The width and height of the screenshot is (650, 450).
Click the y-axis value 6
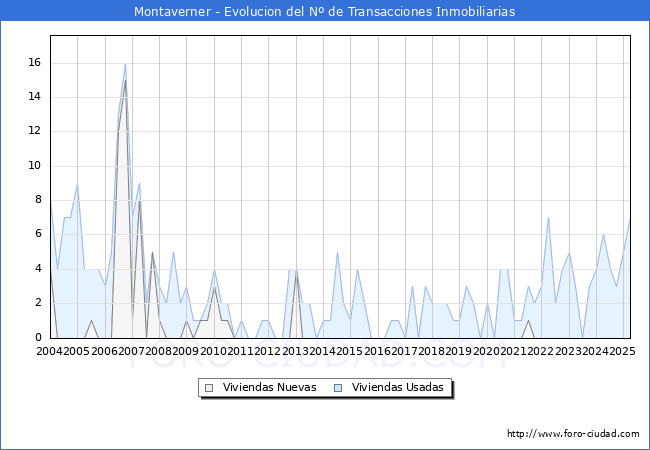click(38, 234)
